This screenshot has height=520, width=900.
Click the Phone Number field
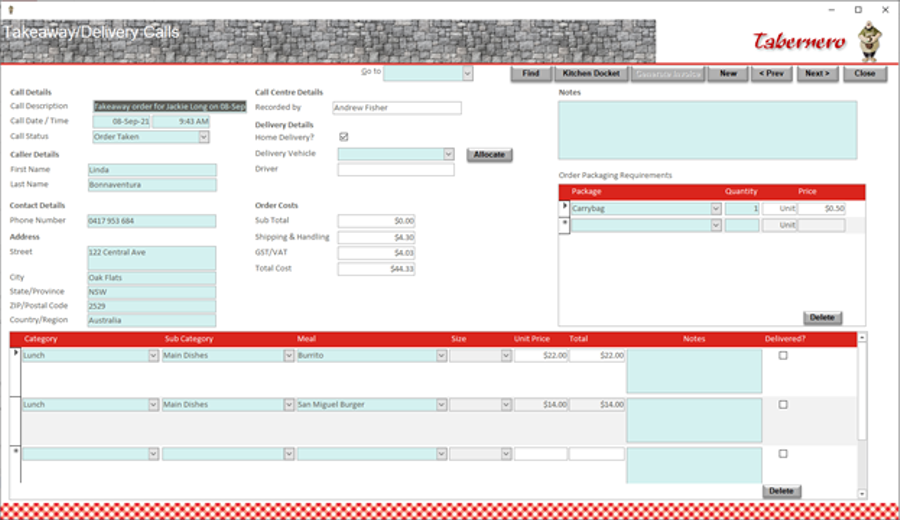(x=152, y=221)
